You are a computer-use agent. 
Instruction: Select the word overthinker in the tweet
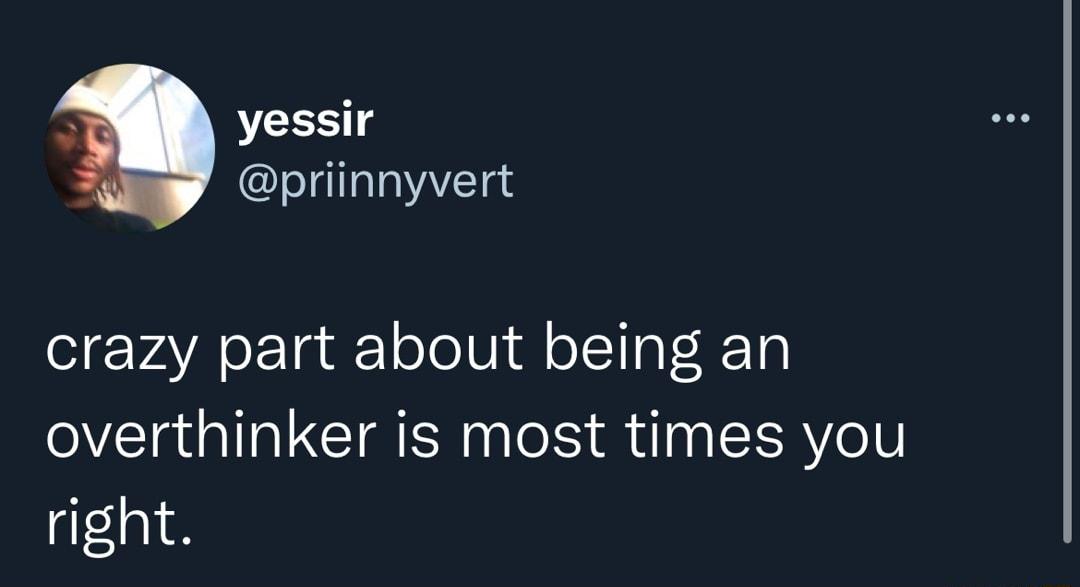click(213, 435)
